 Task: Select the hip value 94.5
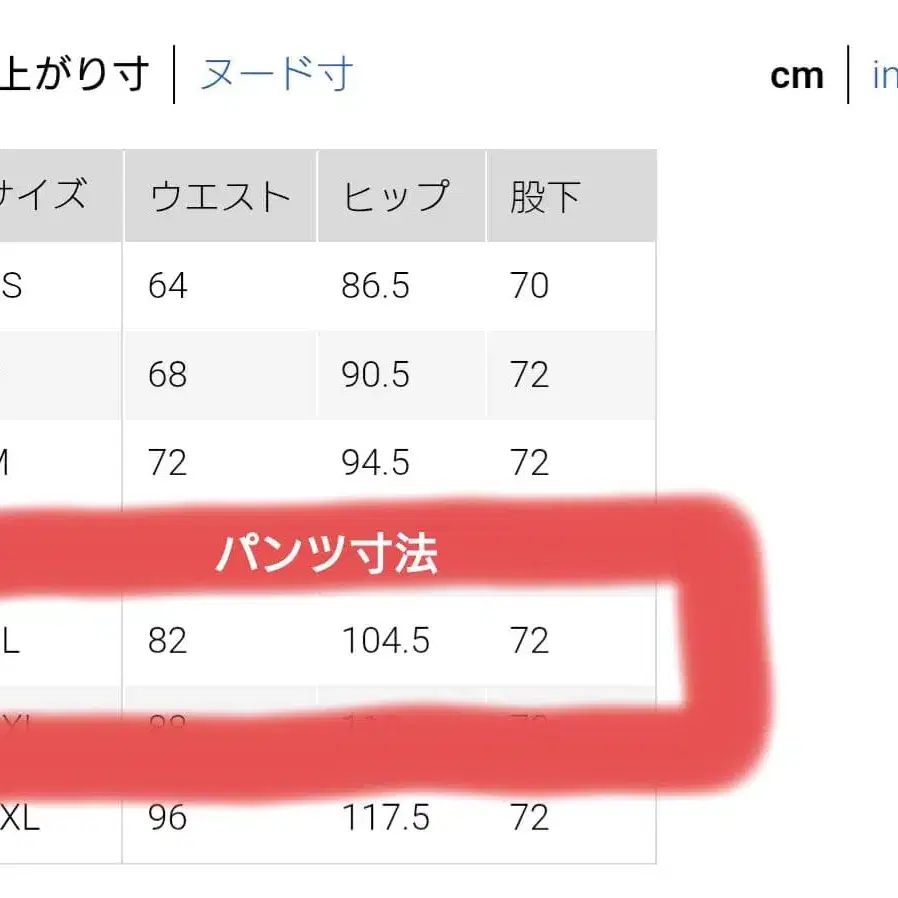click(376, 463)
